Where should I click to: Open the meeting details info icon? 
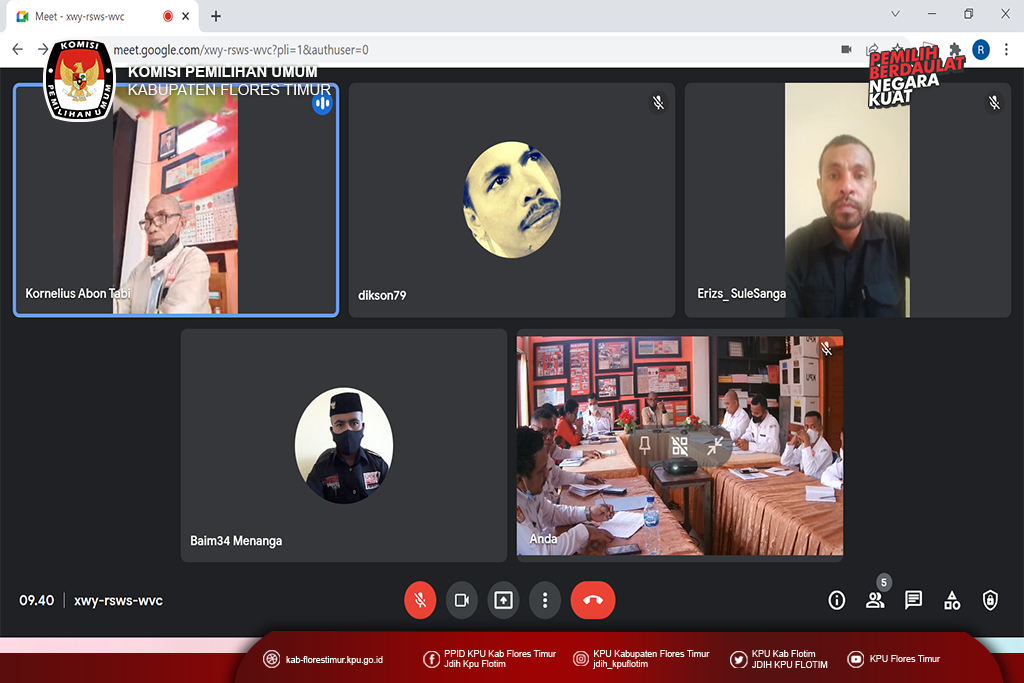837,600
